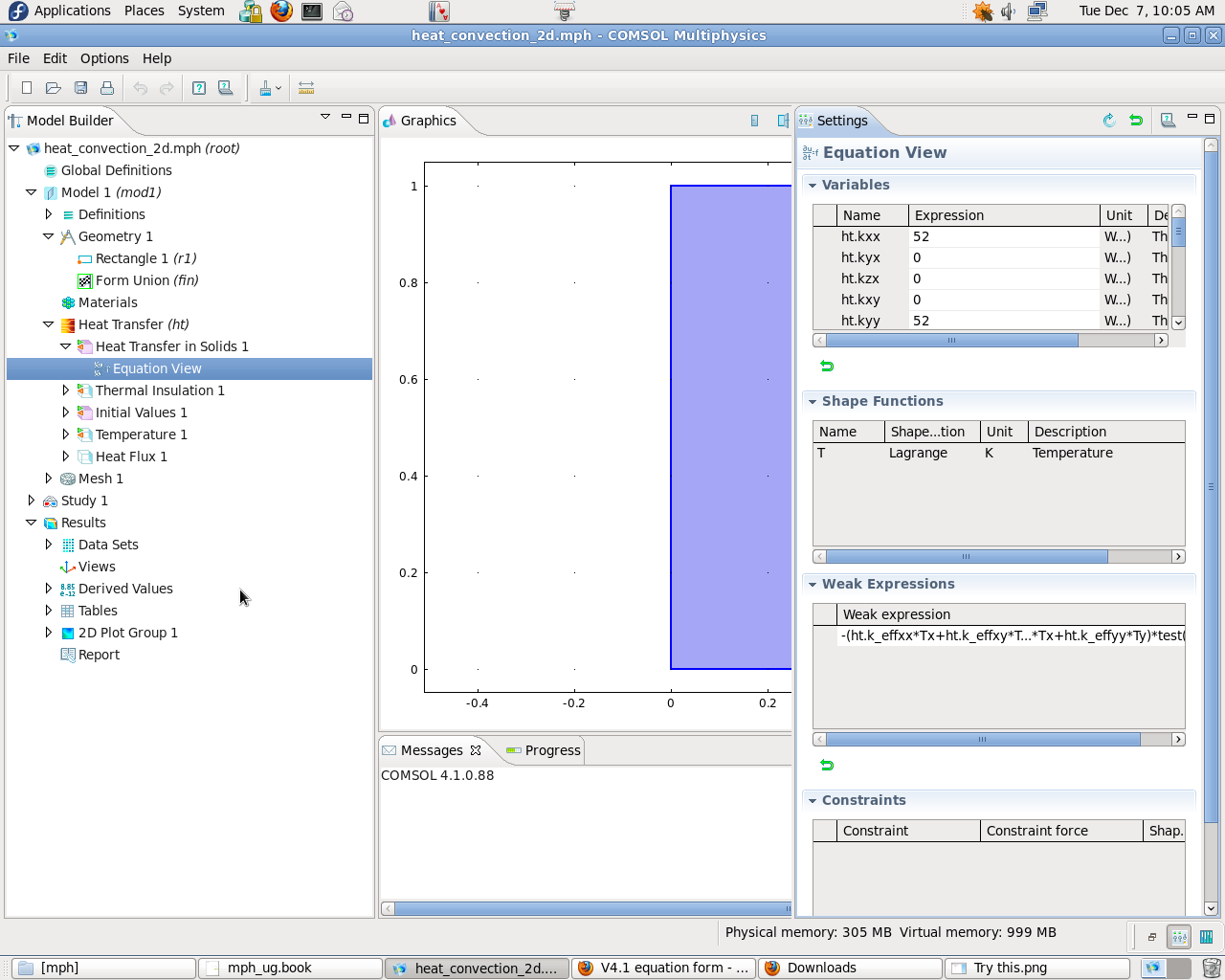Switch to the Progress tab
Image resolution: width=1225 pixels, height=980 pixels.
(x=544, y=750)
